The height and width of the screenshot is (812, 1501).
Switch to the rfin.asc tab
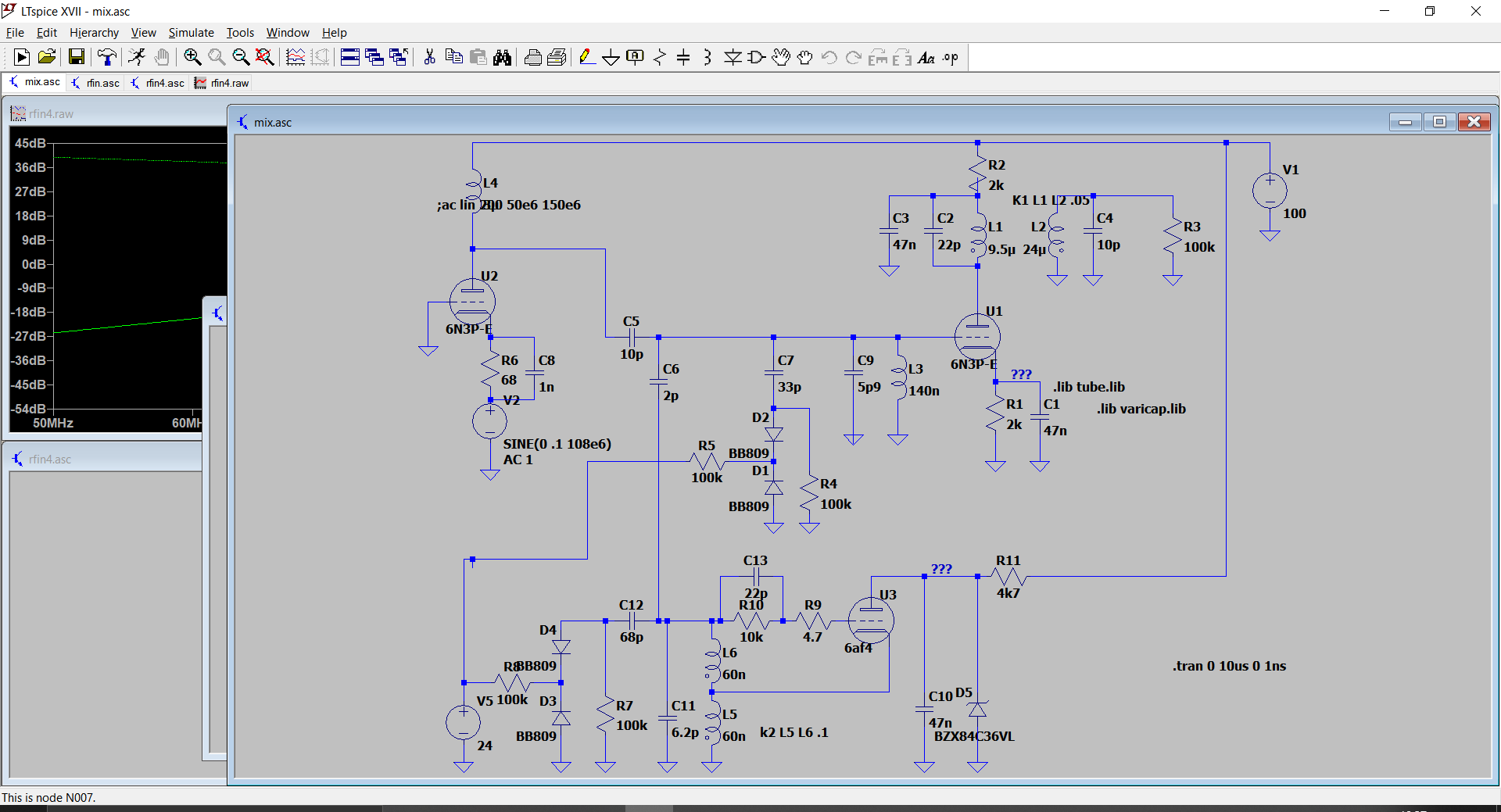click(95, 83)
